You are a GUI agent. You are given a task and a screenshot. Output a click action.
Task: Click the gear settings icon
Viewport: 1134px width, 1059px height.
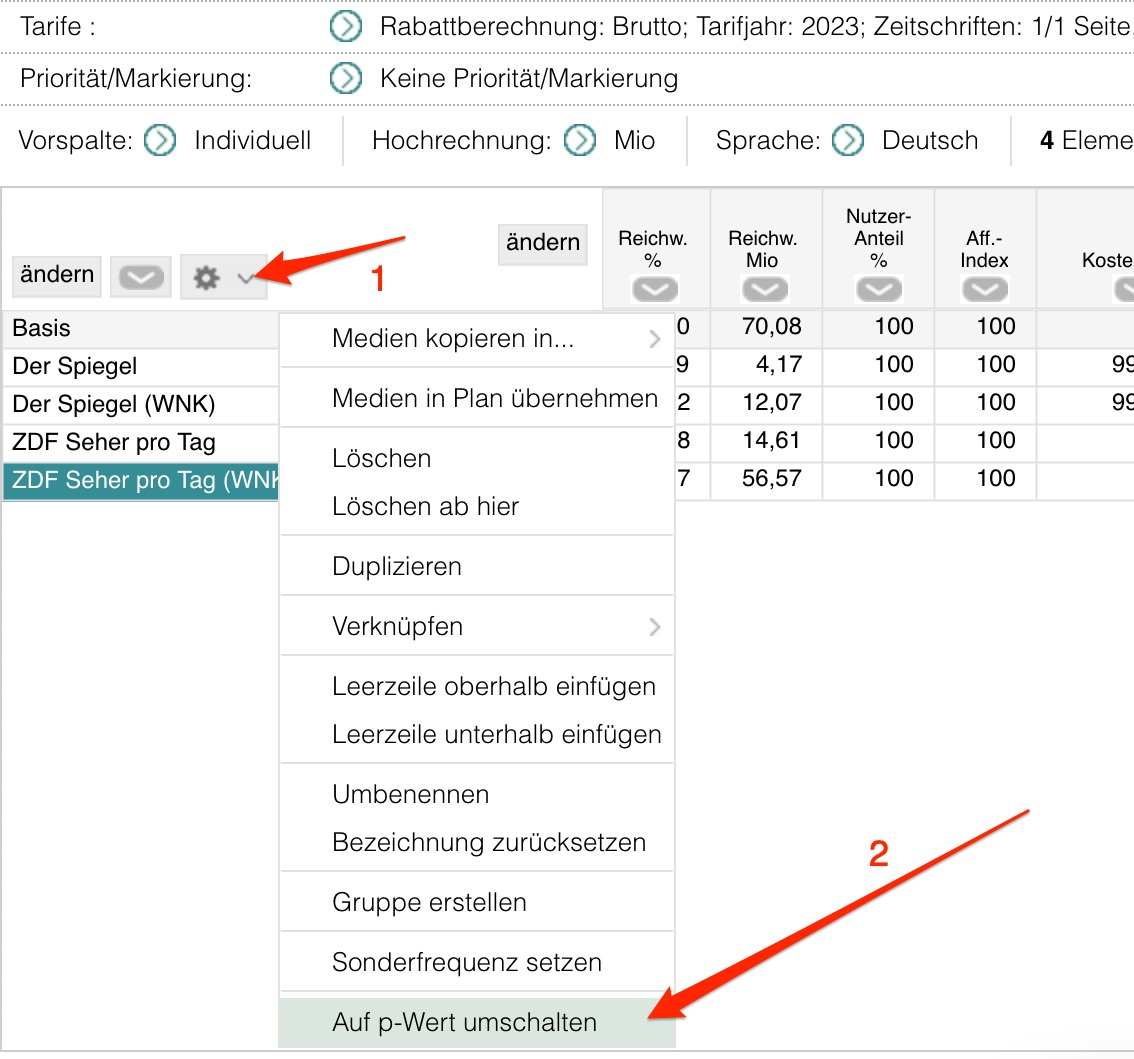click(206, 278)
